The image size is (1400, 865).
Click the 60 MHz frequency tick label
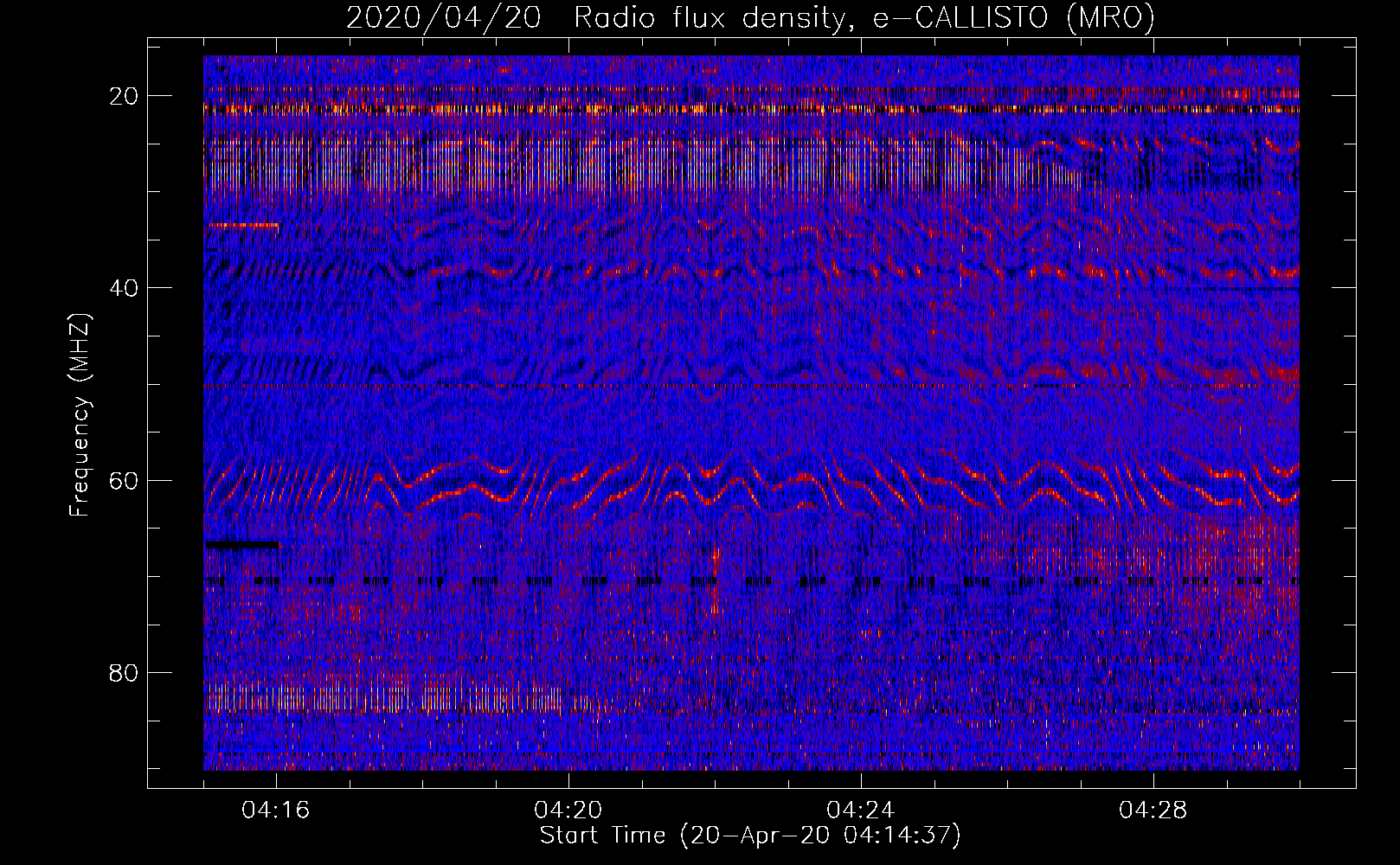tap(125, 480)
